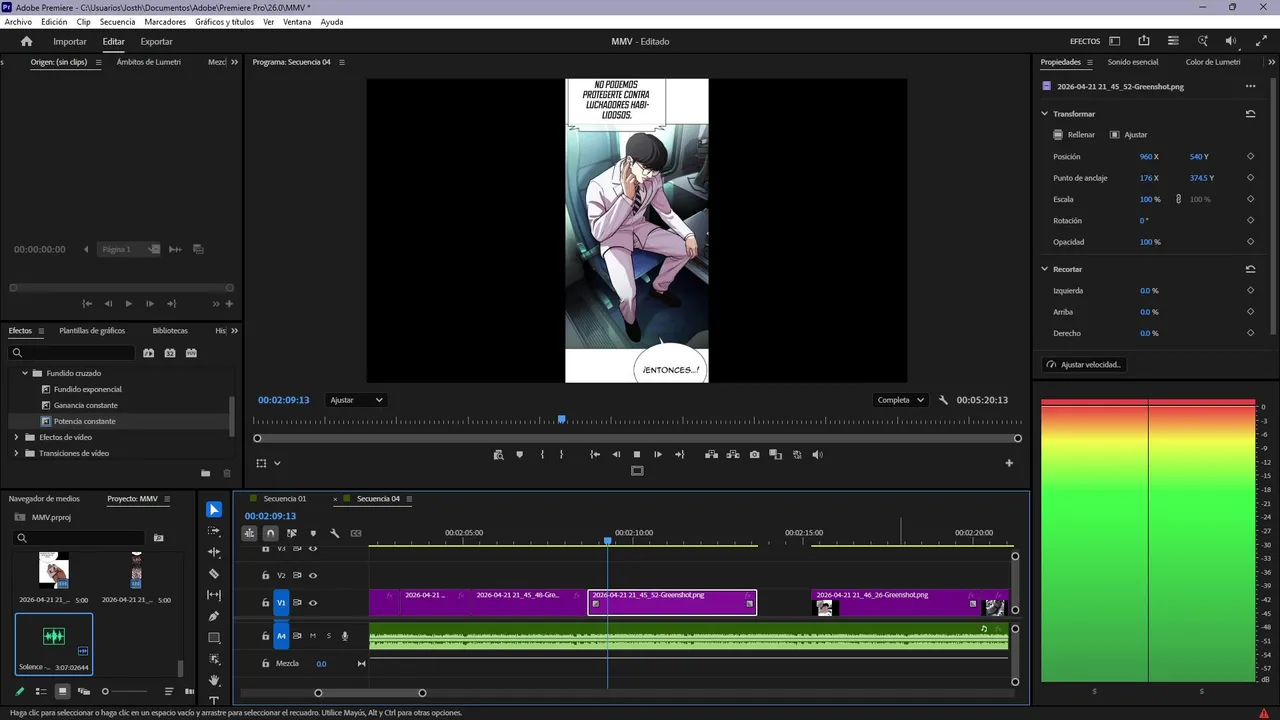Click Mark Out bracket button
1280x720 pixels.
point(561,455)
